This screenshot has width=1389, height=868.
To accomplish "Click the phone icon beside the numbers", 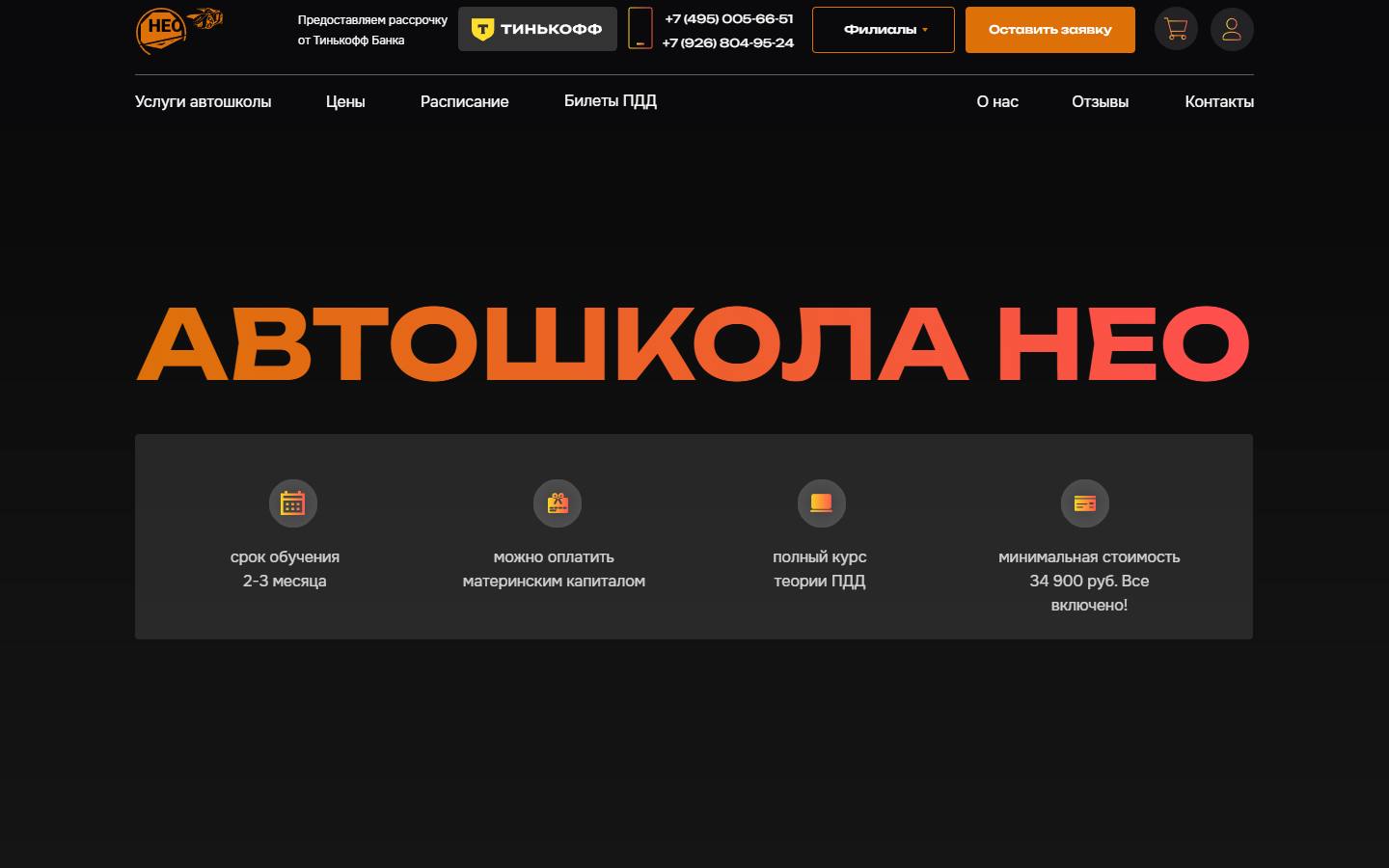I will [640, 29].
